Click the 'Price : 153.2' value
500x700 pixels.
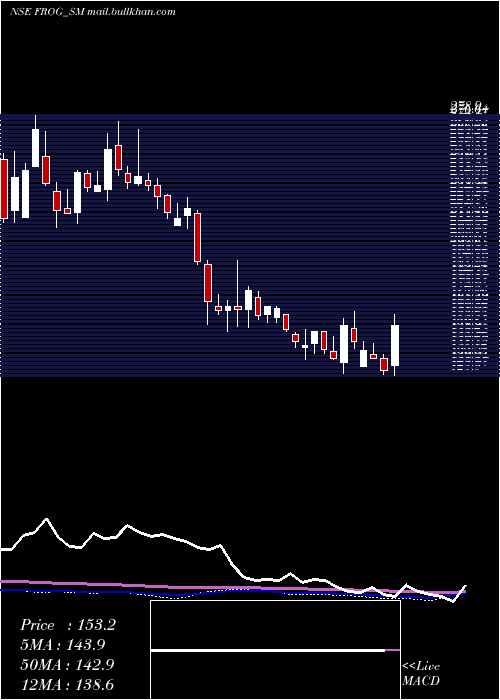(x=68, y=625)
